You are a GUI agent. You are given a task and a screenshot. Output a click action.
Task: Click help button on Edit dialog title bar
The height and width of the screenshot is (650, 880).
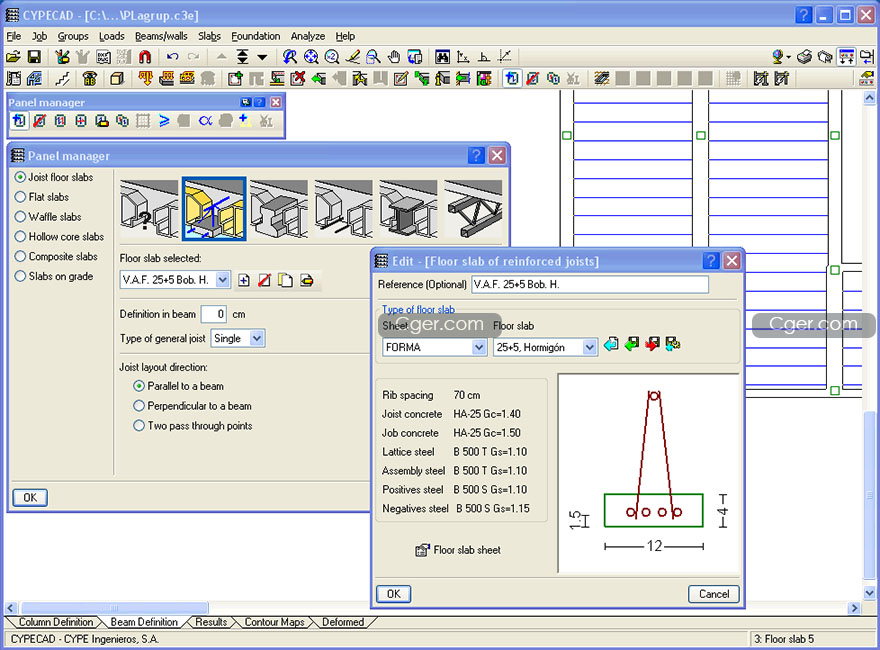tap(711, 261)
